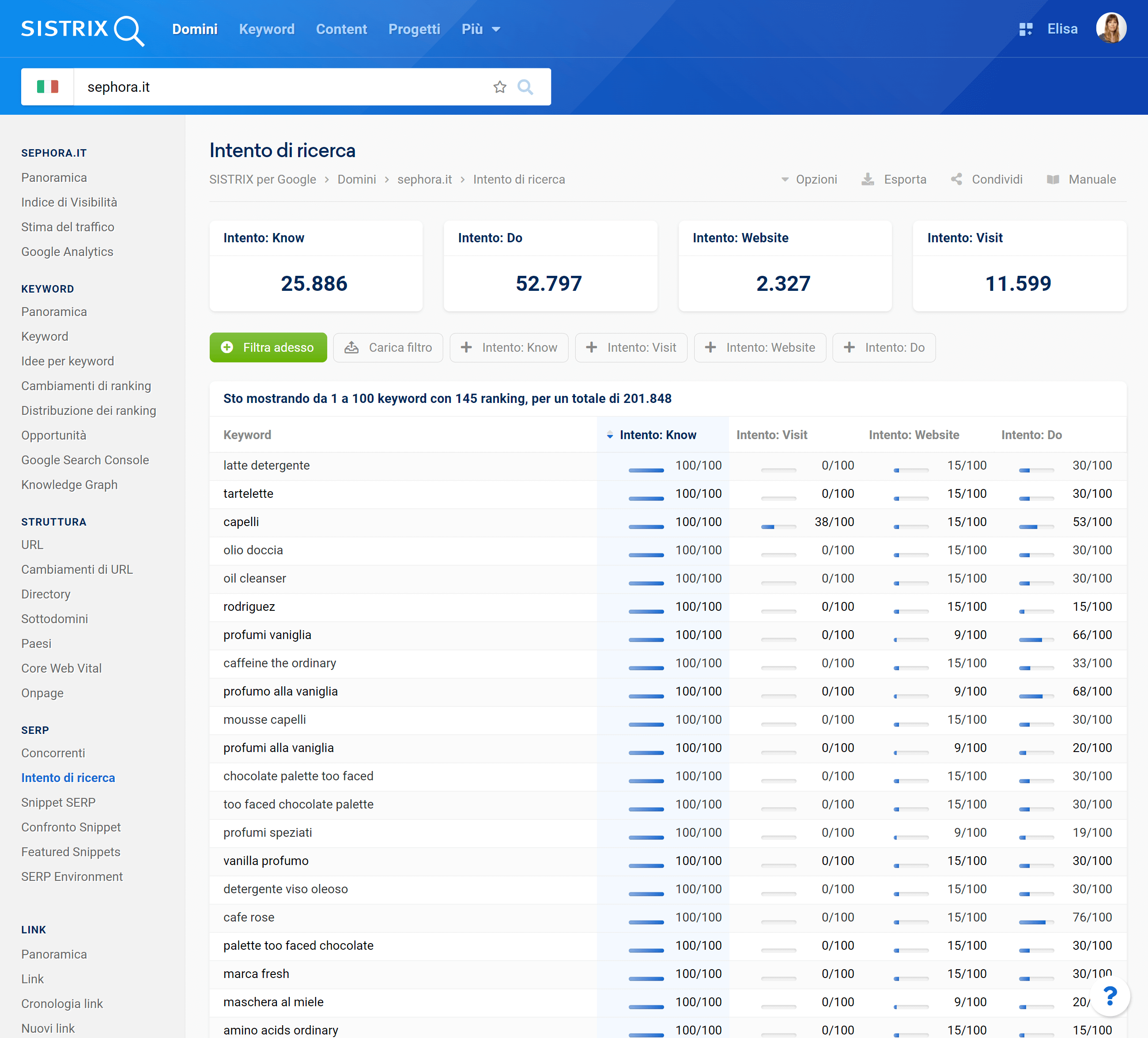This screenshot has height=1038, width=1148.
Task: Select Intento di ricerca sidebar item
Action: (x=68, y=778)
